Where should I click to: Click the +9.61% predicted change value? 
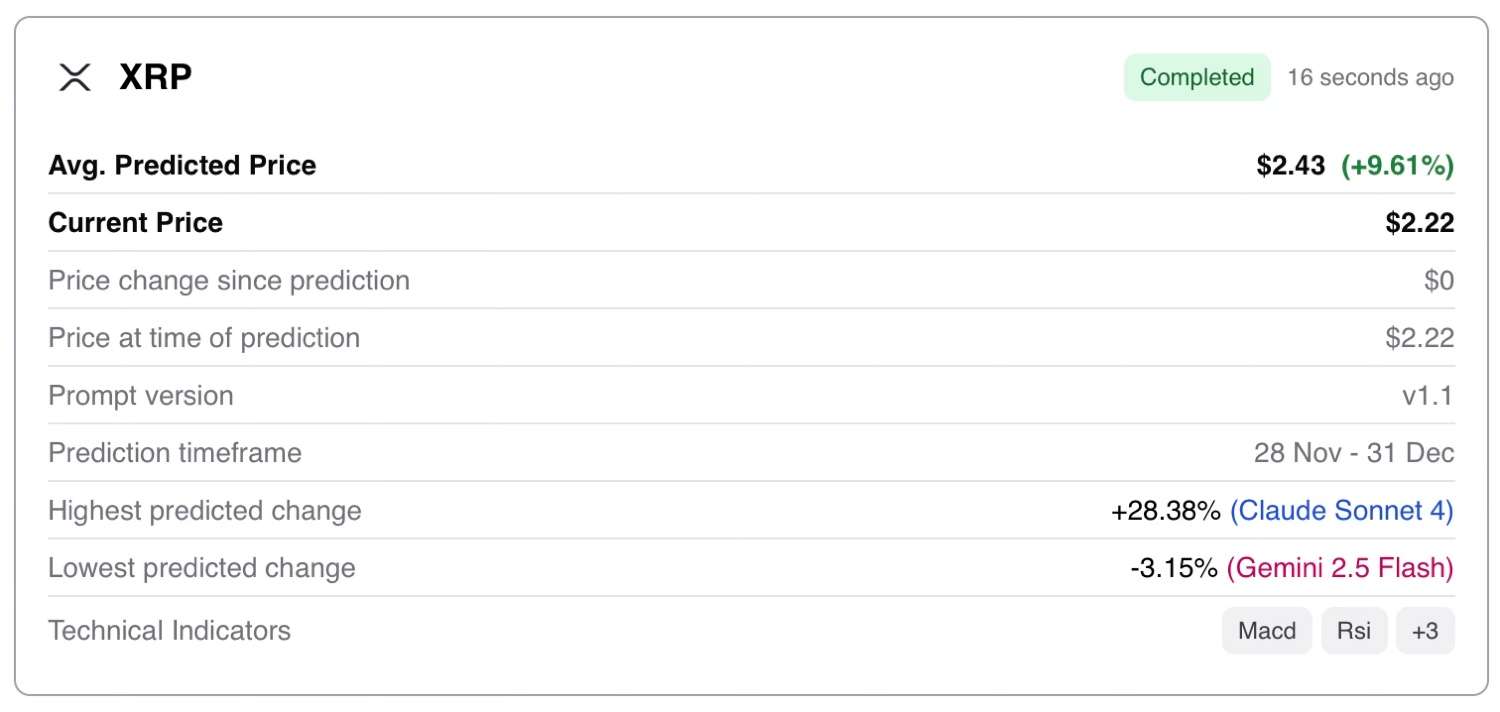tap(1397, 166)
